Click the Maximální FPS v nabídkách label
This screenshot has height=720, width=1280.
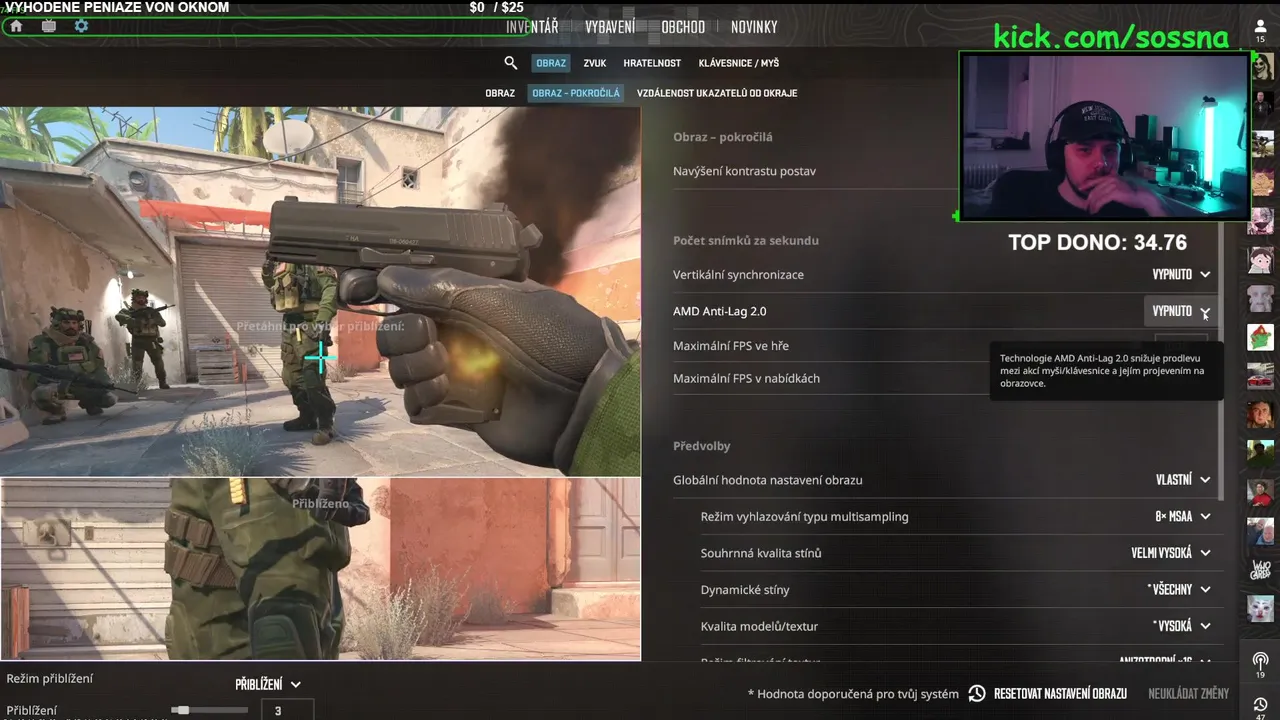[746, 379]
